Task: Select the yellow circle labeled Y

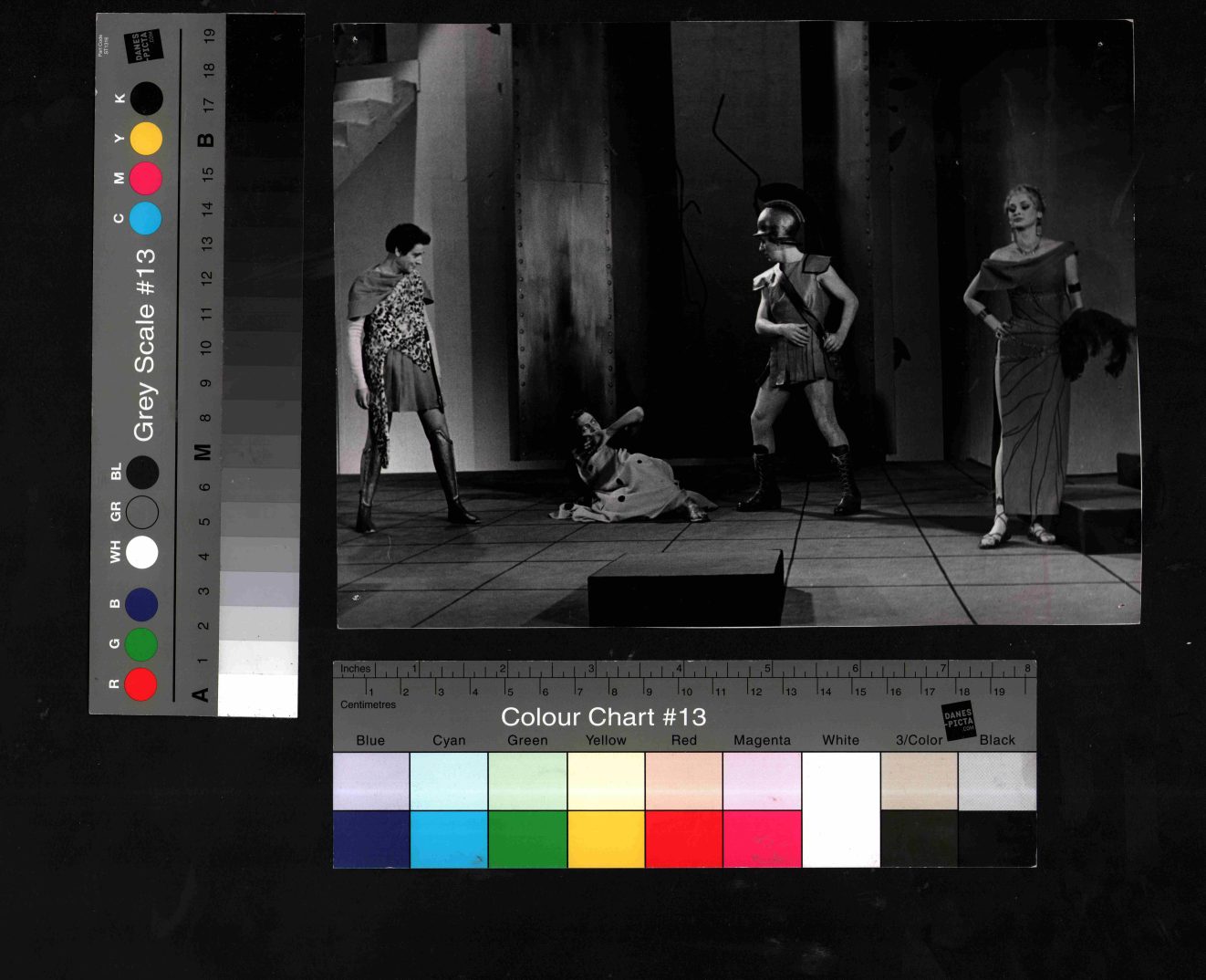Action: (146, 139)
